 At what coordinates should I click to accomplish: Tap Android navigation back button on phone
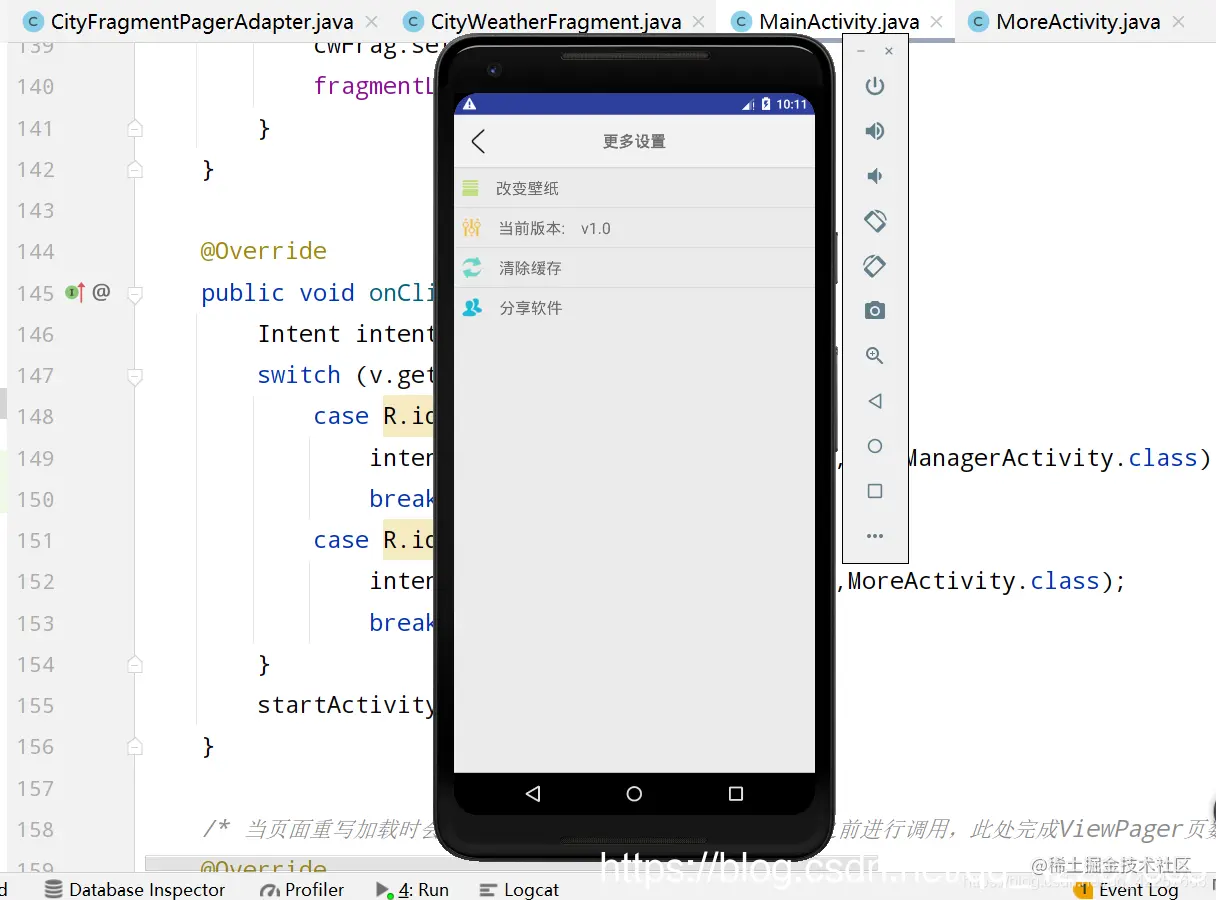pos(533,794)
